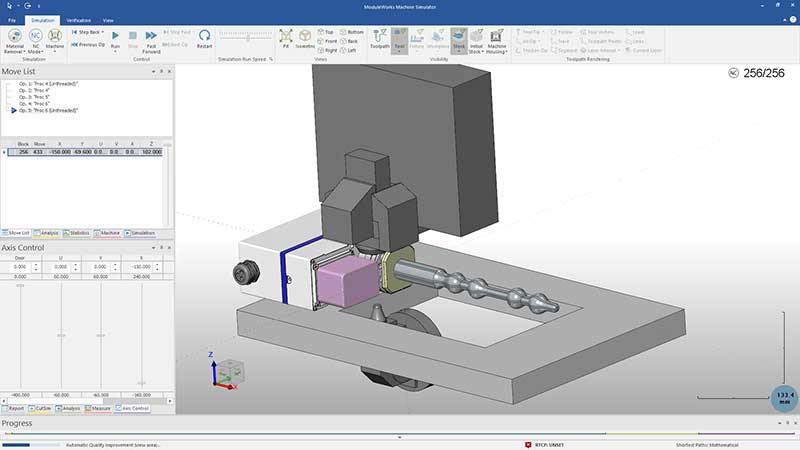Toggle Tool visibility in the ribbon
The image size is (800, 450).
(400, 38)
